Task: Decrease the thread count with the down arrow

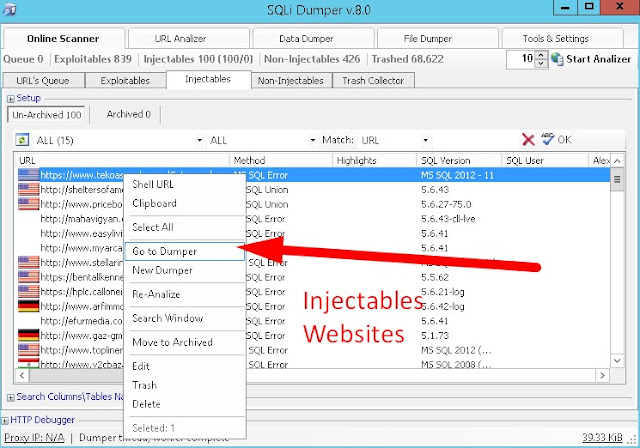Action: tap(541, 63)
